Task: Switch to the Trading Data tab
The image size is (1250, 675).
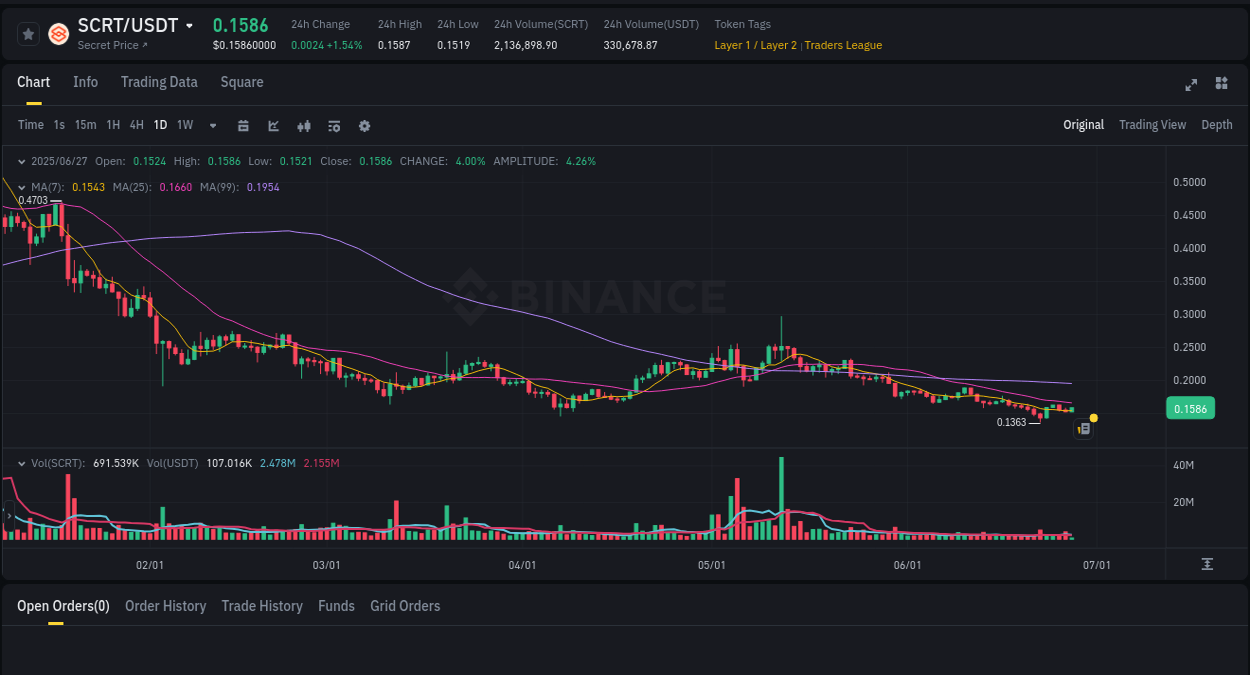Action: point(159,82)
